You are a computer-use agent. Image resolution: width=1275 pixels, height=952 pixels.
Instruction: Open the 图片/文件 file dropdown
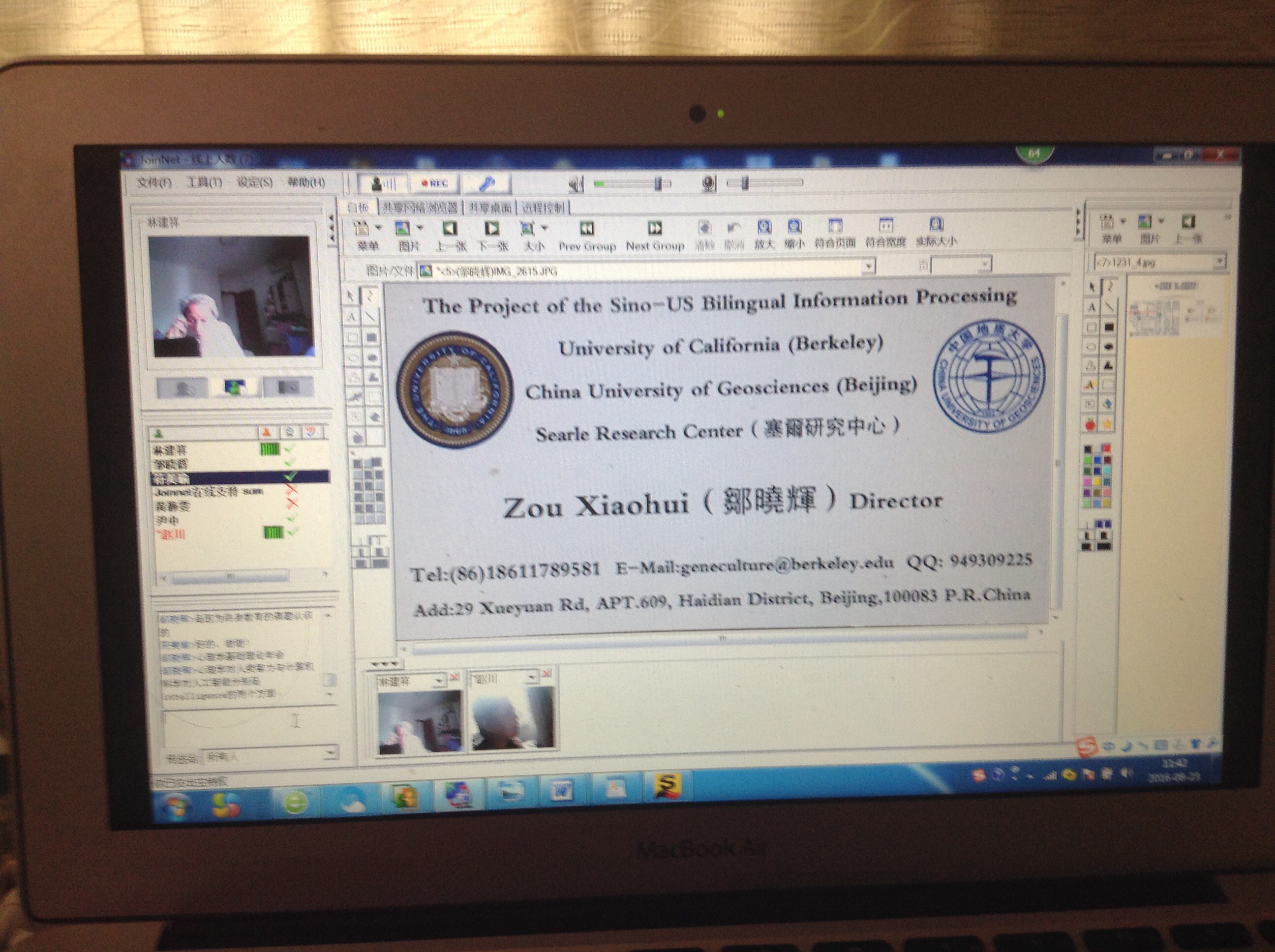click(868, 266)
